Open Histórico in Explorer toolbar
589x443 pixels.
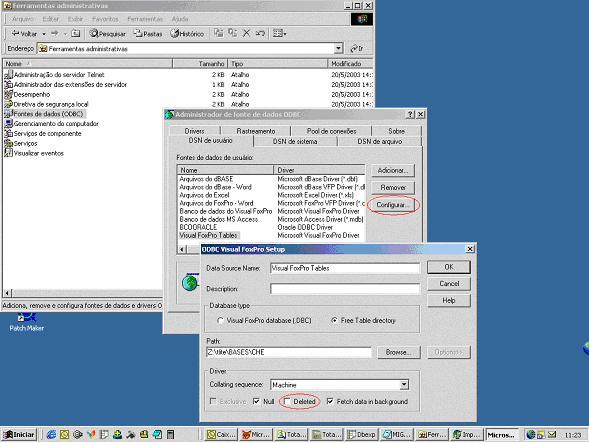point(187,33)
